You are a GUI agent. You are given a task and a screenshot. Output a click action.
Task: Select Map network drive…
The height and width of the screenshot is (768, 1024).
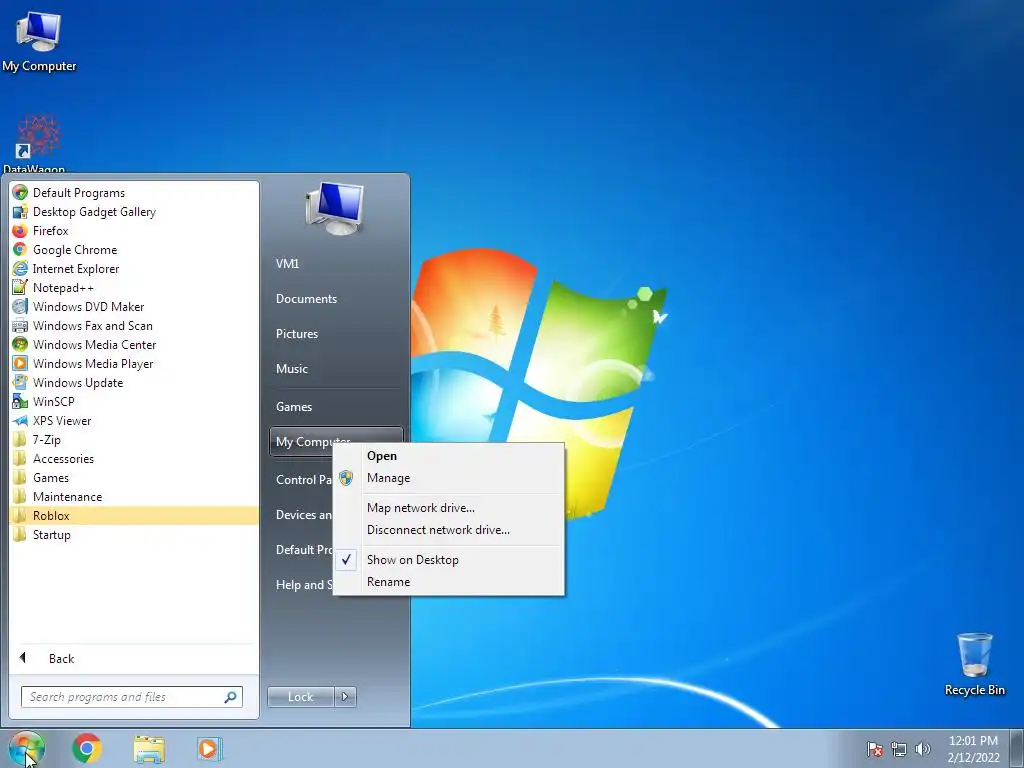[x=449, y=507]
